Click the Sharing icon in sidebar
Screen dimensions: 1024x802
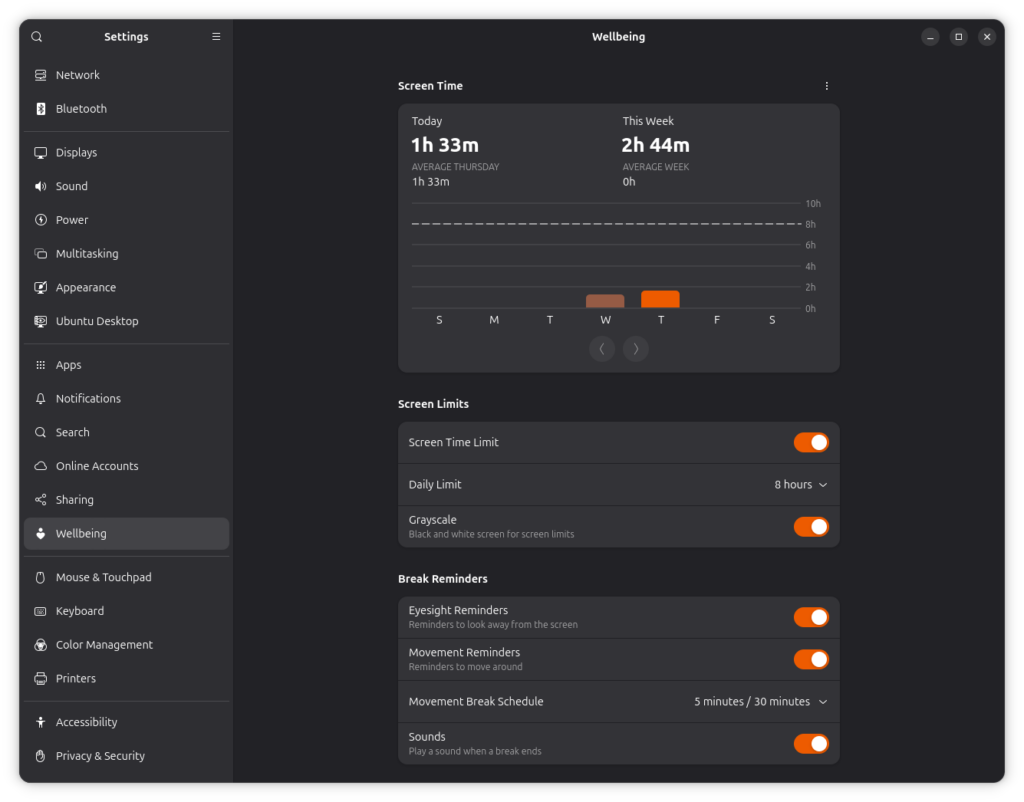click(x=40, y=500)
